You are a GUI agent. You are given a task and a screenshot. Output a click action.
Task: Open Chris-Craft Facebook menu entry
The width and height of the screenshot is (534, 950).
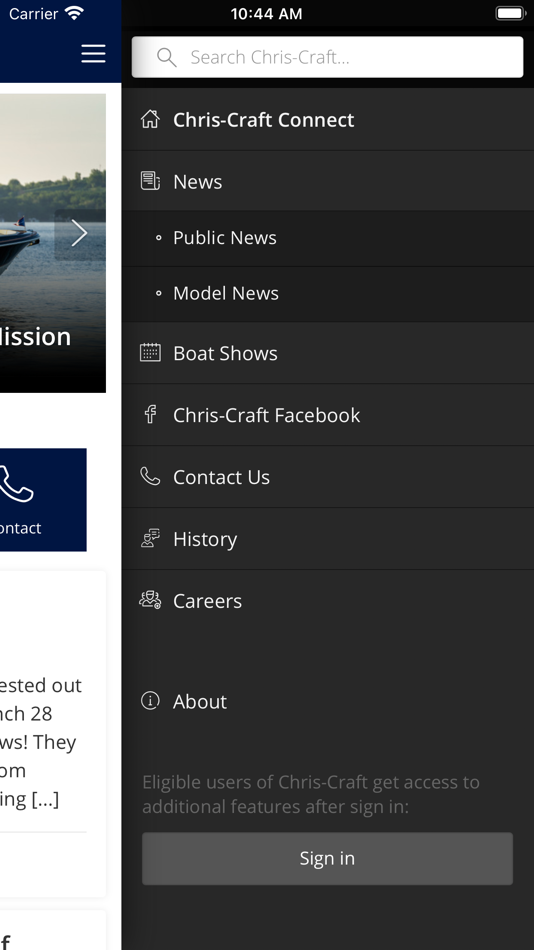click(328, 415)
